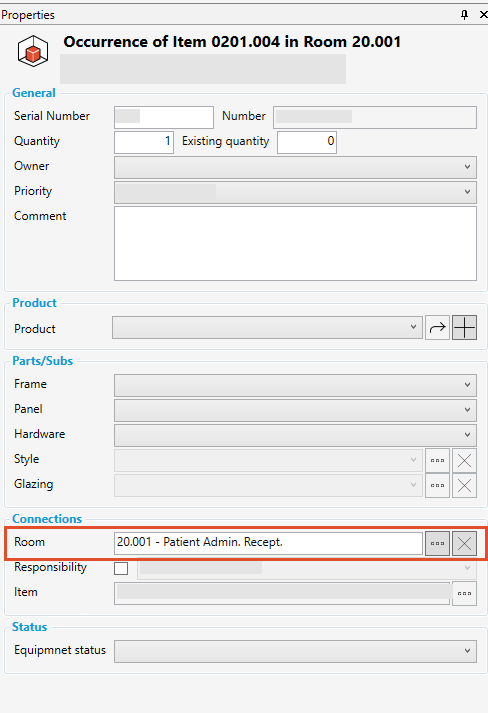Open the Frame dropdown list
Viewport: 488px width, 713px height.
tap(295, 385)
